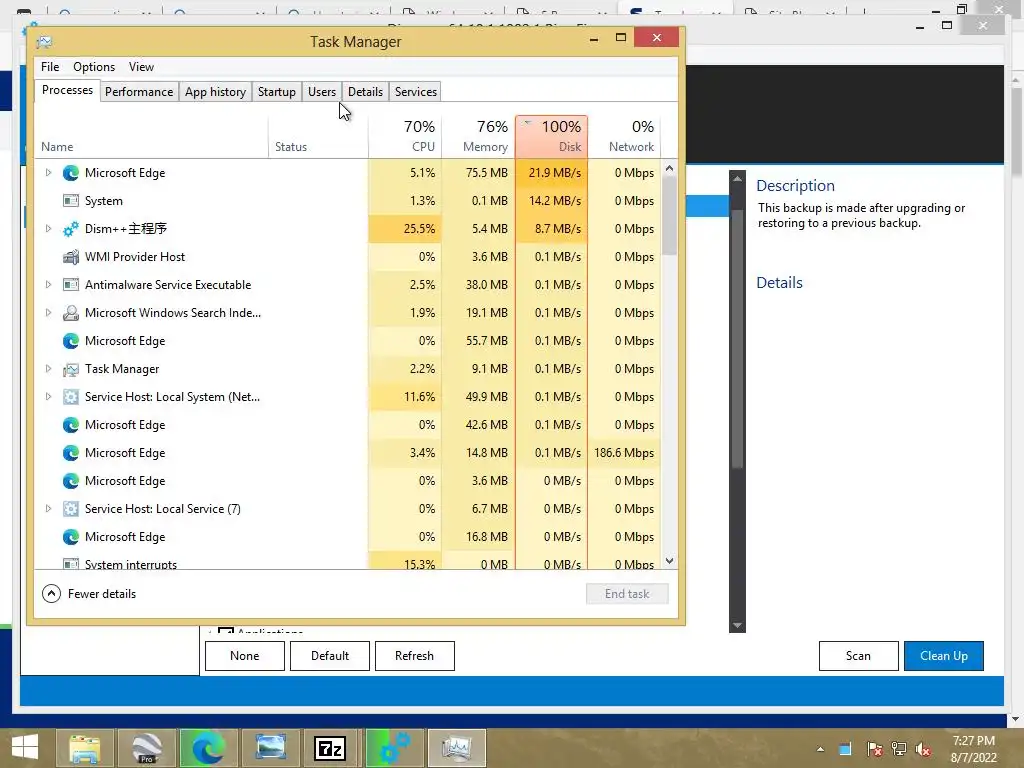Select the System interrupts process row

[347, 562]
